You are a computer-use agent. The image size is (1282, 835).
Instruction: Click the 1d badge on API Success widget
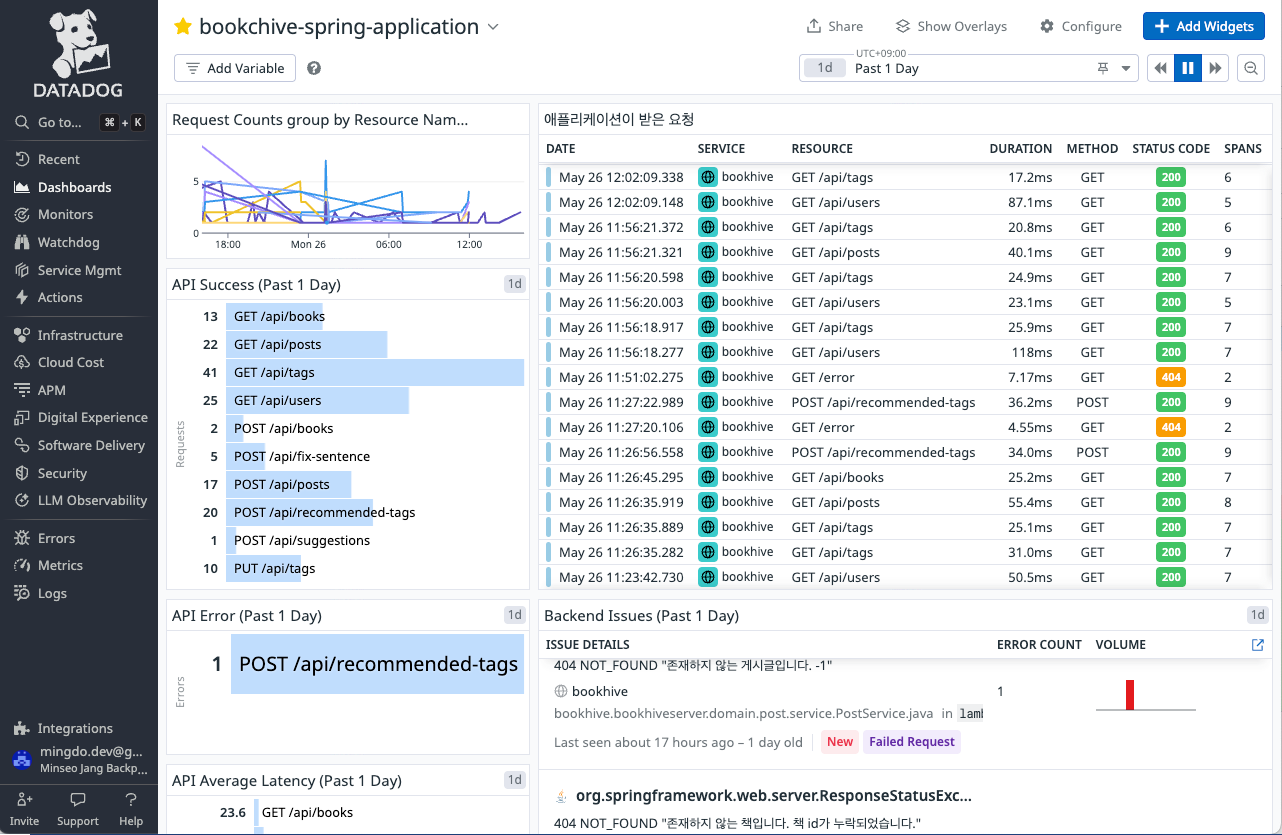(514, 284)
